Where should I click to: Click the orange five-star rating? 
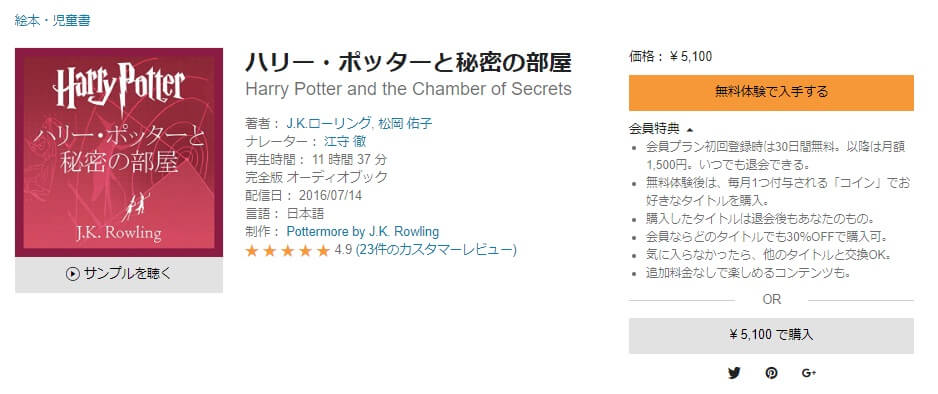coord(288,251)
